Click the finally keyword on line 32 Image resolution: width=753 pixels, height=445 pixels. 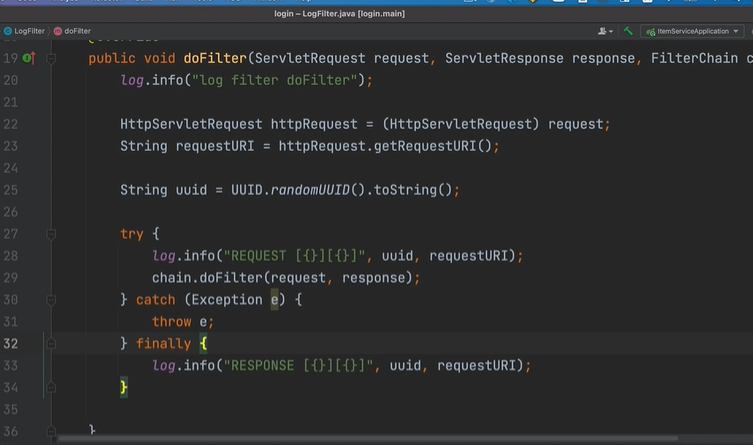point(163,344)
